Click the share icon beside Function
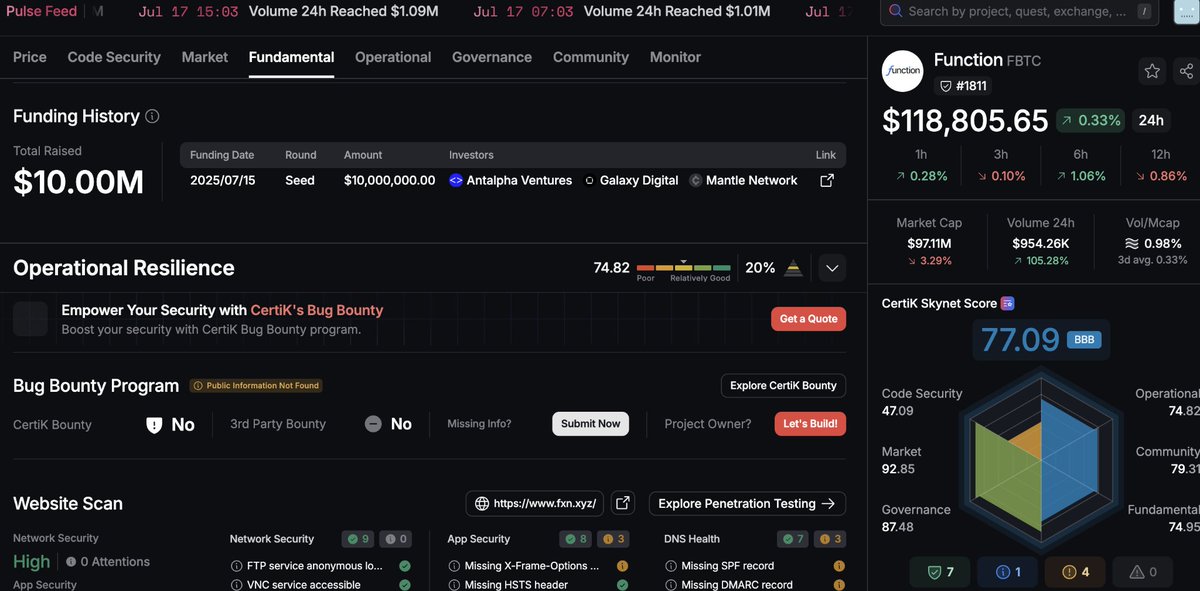 point(1186,71)
